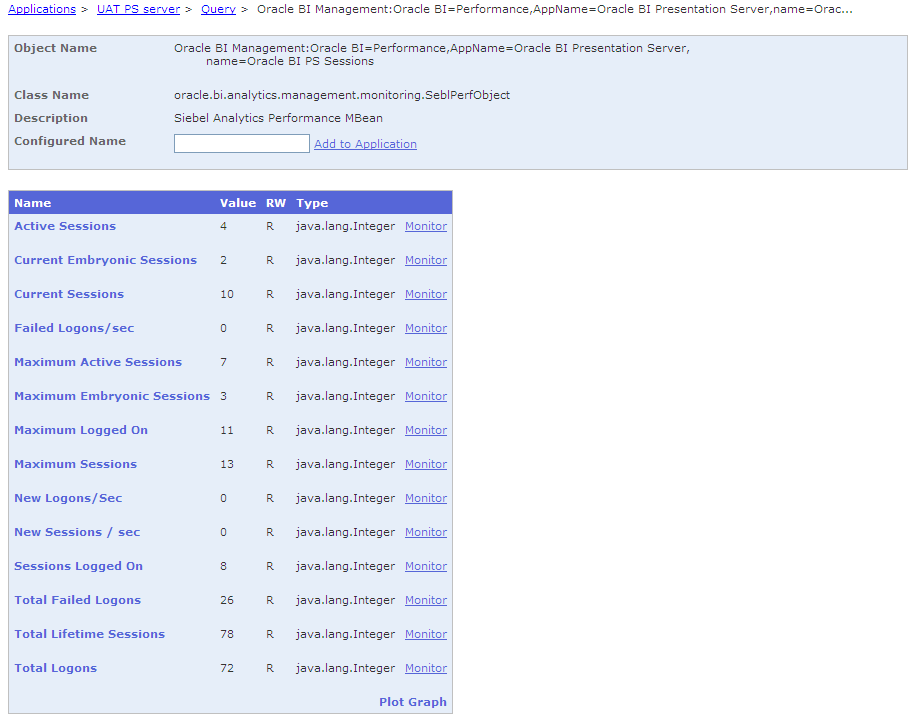Image resolution: width=916 pixels, height=721 pixels.
Task: Open the Active Sessions attribute
Action: pyautogui.click(x=64, y=226)
